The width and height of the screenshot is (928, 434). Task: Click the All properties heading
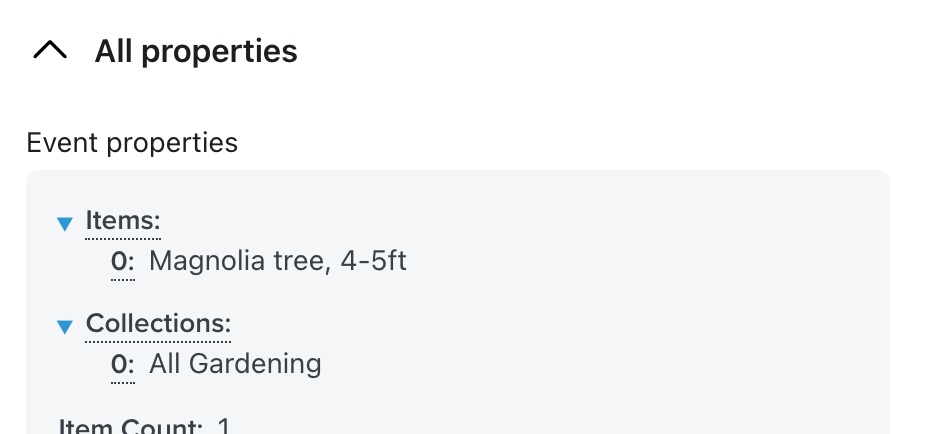(196, 51)
